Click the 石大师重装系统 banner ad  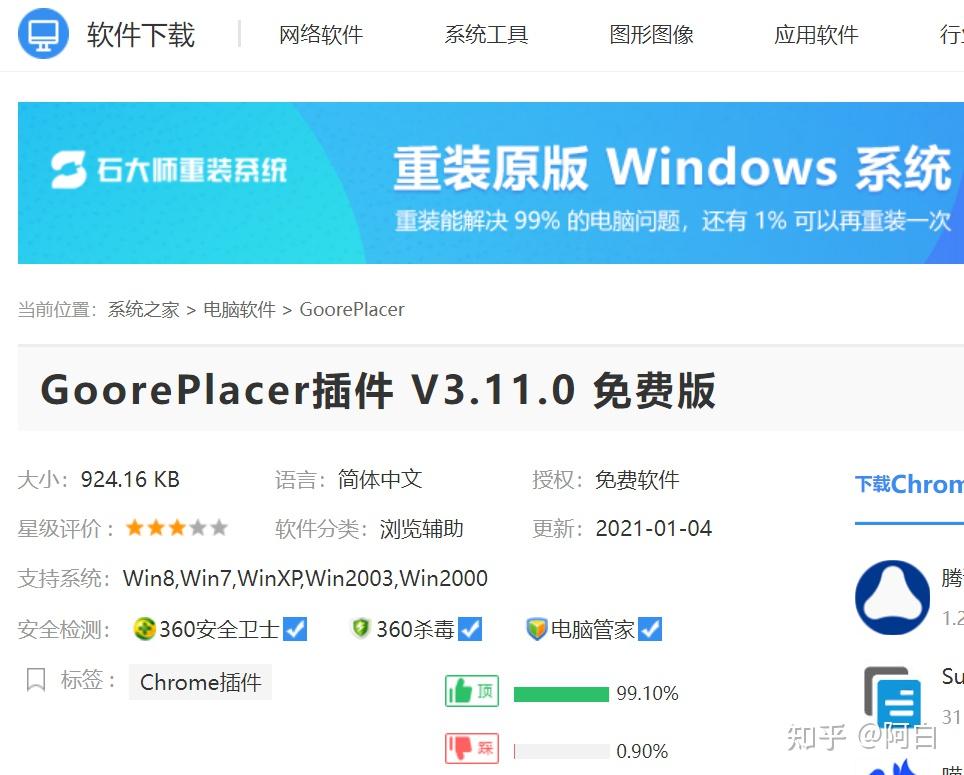pyautogui.click(x=491, y=183)
